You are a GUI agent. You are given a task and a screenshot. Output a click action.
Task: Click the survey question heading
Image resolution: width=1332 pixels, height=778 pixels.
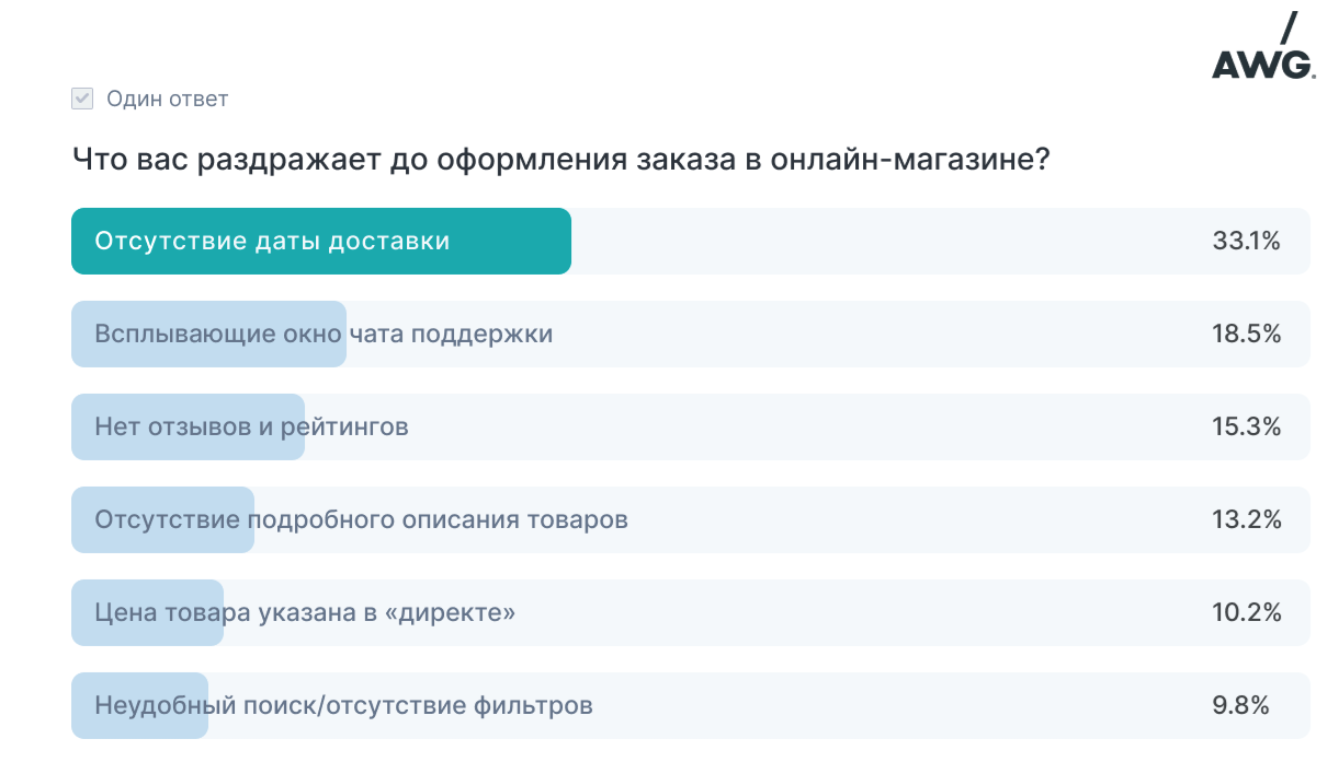pyautogui.click(x=561, y=159)
